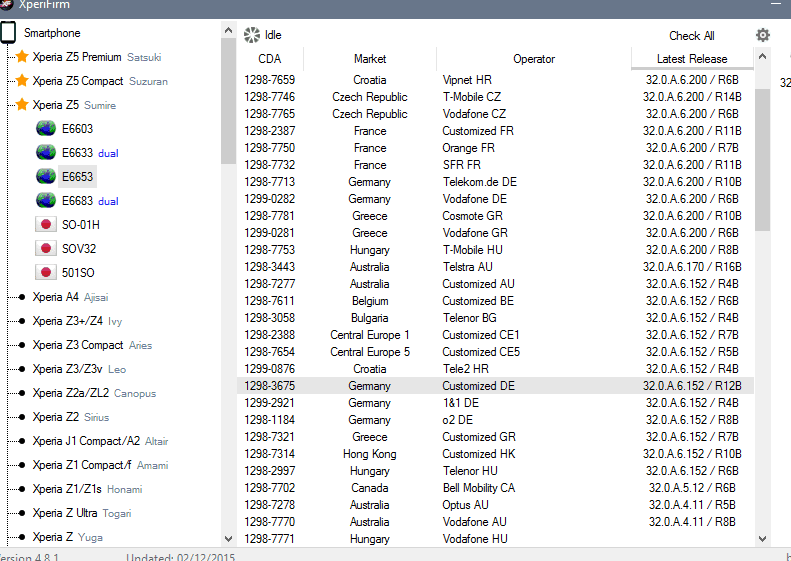Select the E6683 dual model
791x561 pixels.
(x=77, y=201)
